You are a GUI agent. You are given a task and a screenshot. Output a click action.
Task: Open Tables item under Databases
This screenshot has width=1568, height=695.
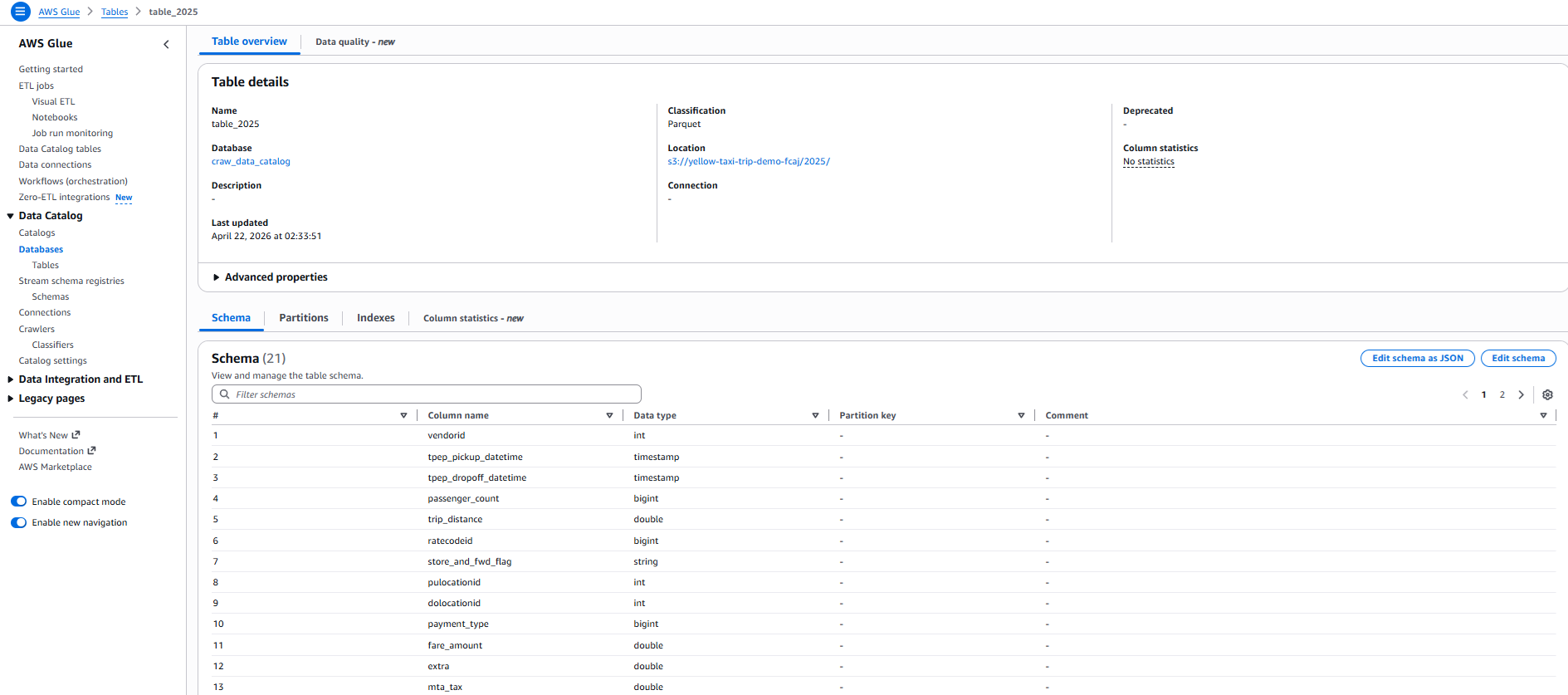45,265
